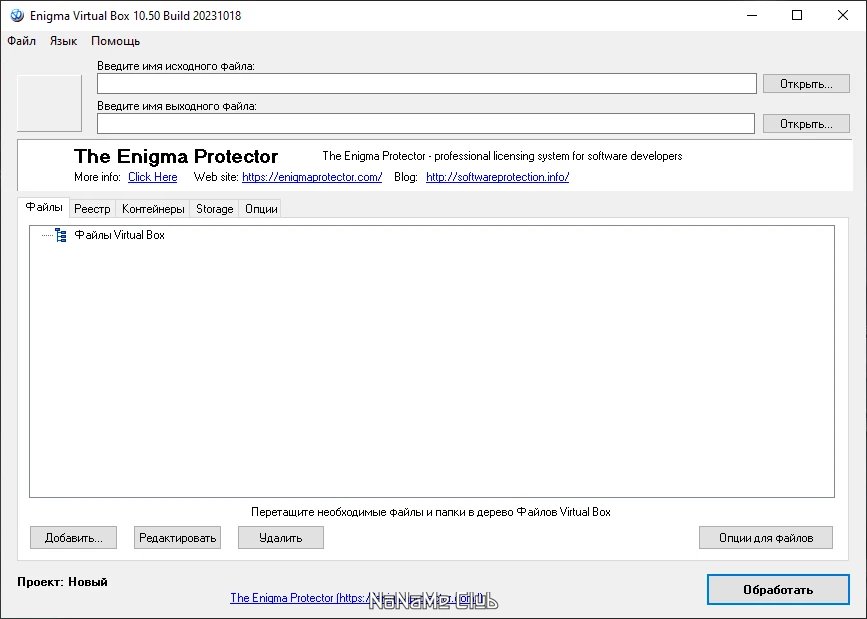Open Опции для файлов

point(766,538)
